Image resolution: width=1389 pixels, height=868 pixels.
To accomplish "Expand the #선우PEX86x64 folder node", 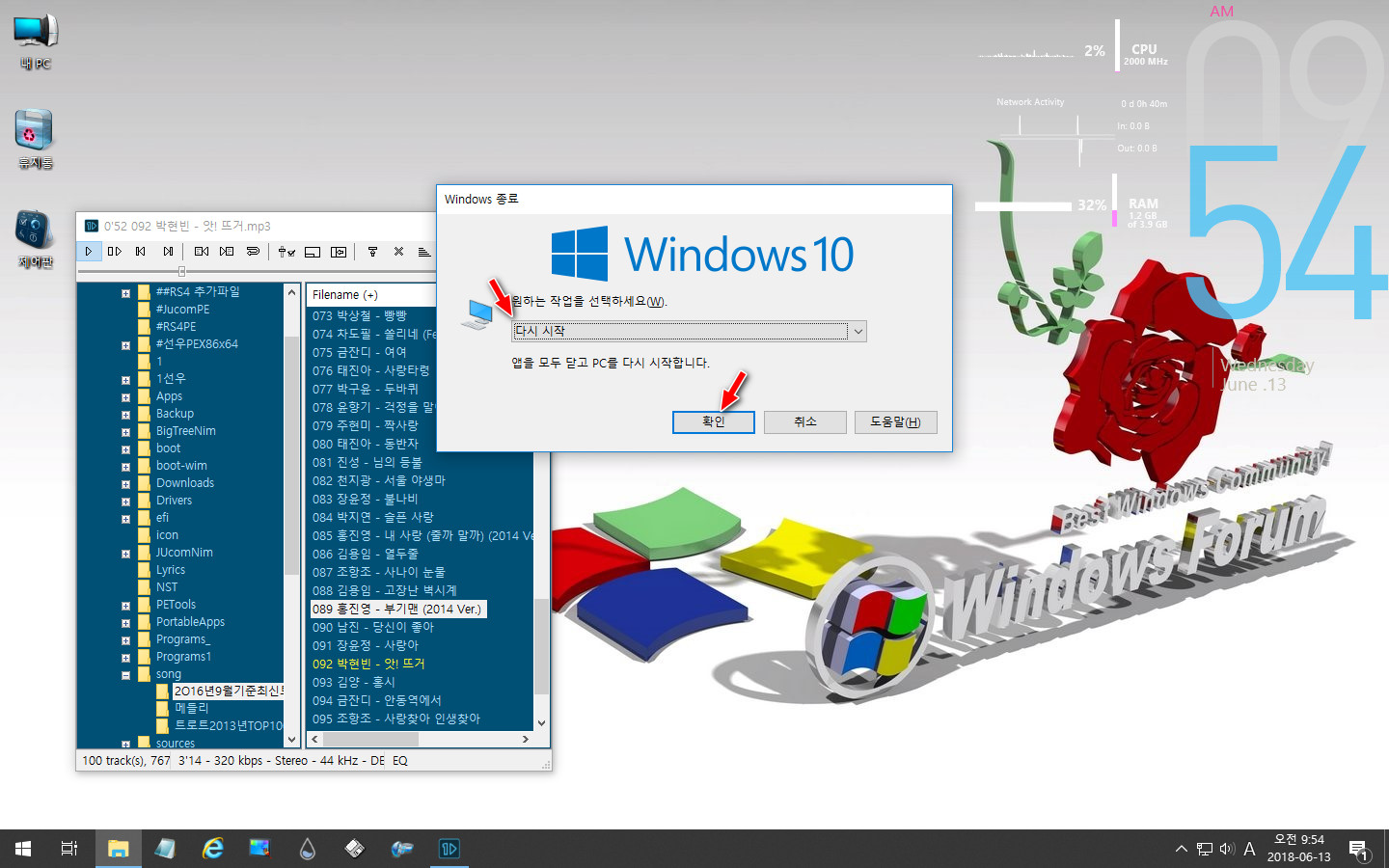I will point(125,344).
